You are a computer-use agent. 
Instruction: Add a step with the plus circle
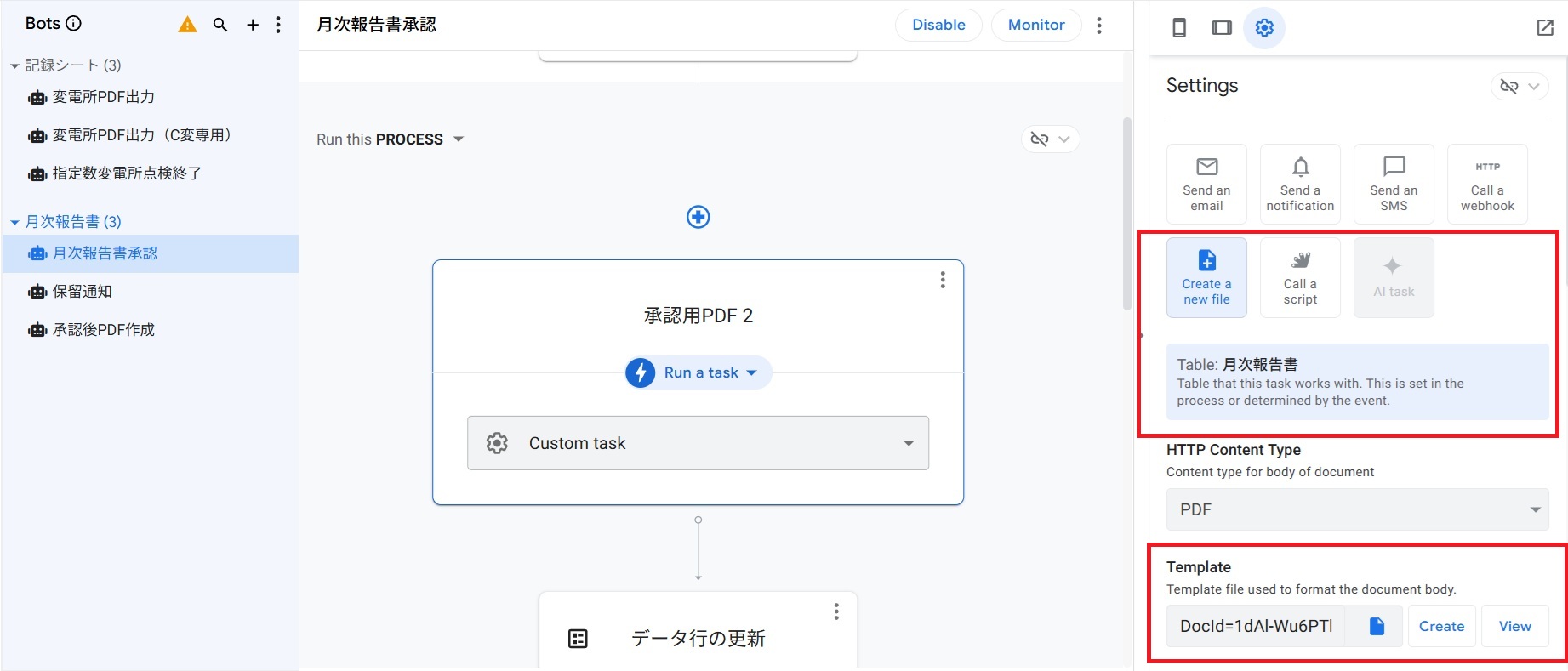point(698,217)
